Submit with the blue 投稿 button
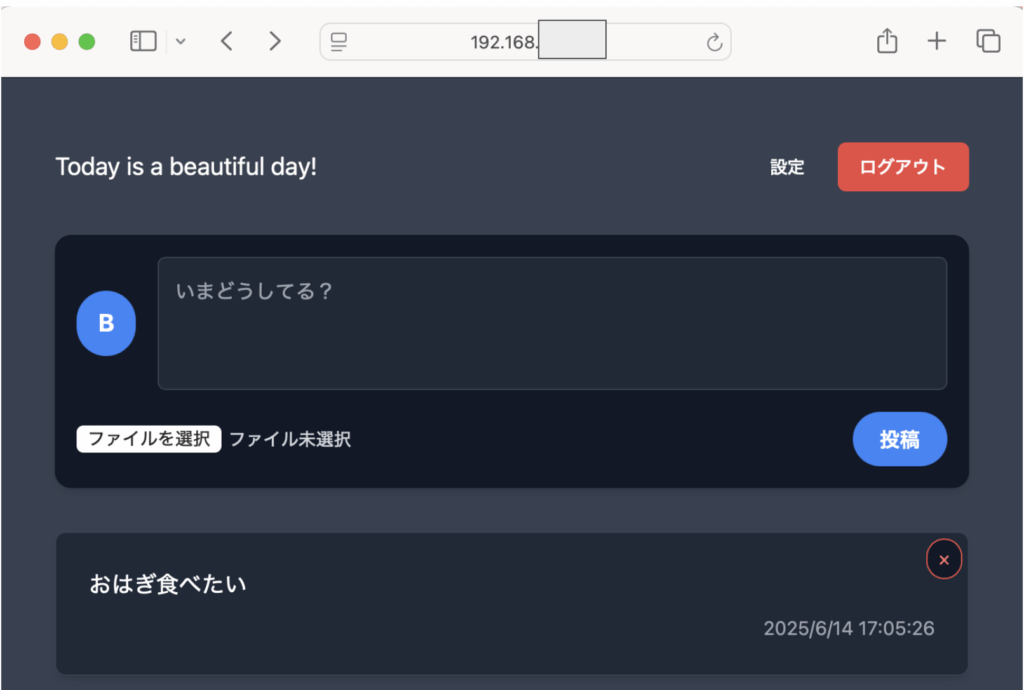1024x690 pixels. tap(900, 439)
